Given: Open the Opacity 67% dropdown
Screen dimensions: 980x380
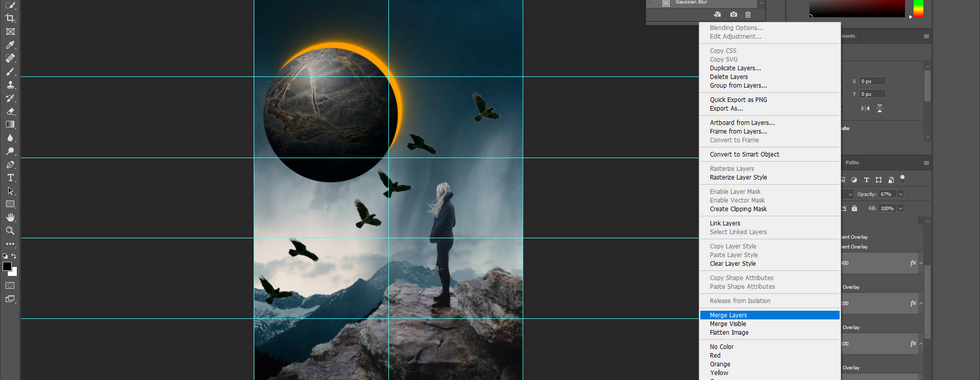Looking at the screenshot, I should point(901,194).
